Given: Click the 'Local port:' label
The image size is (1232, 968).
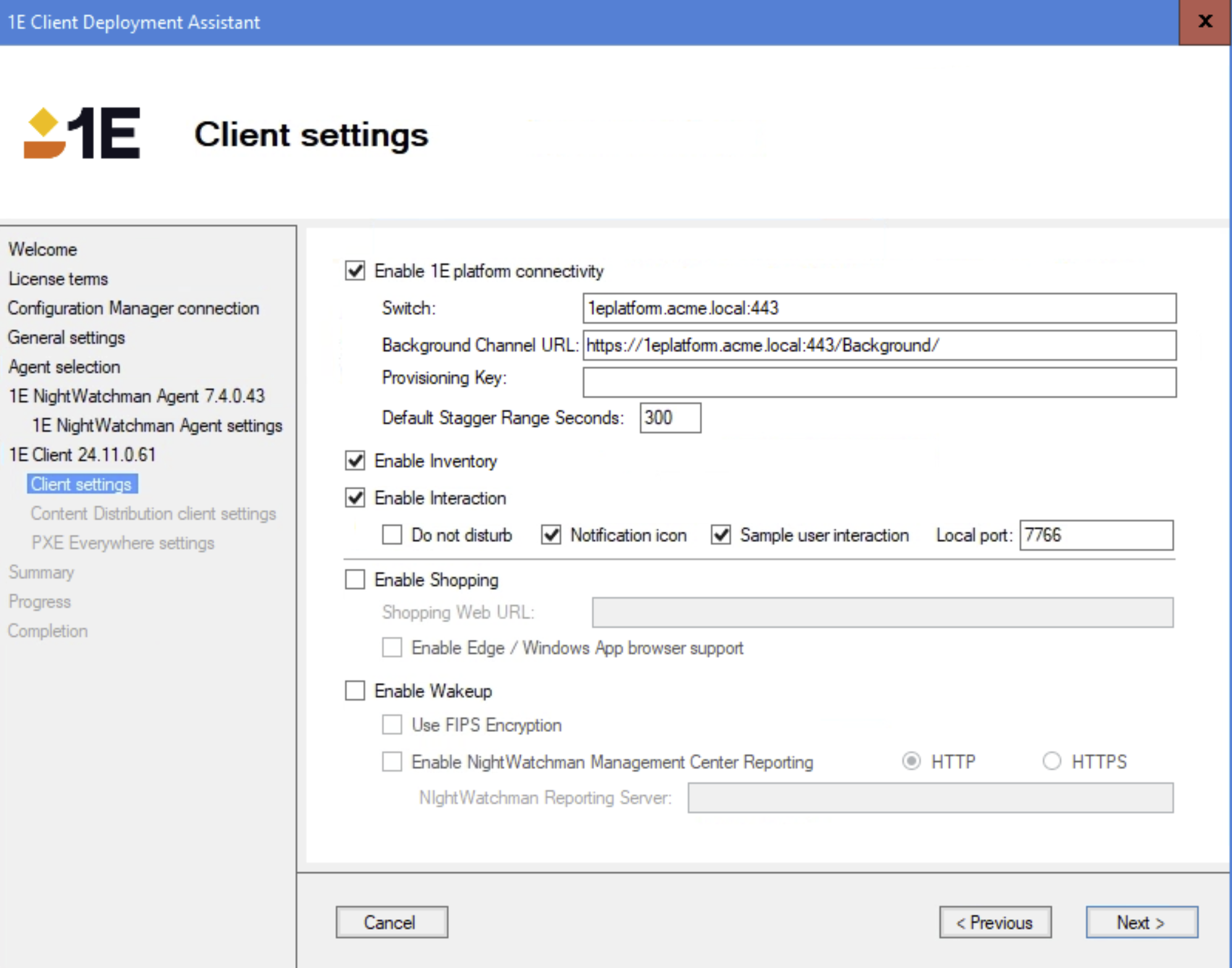Looking at the screenshot, I should 974,535.
